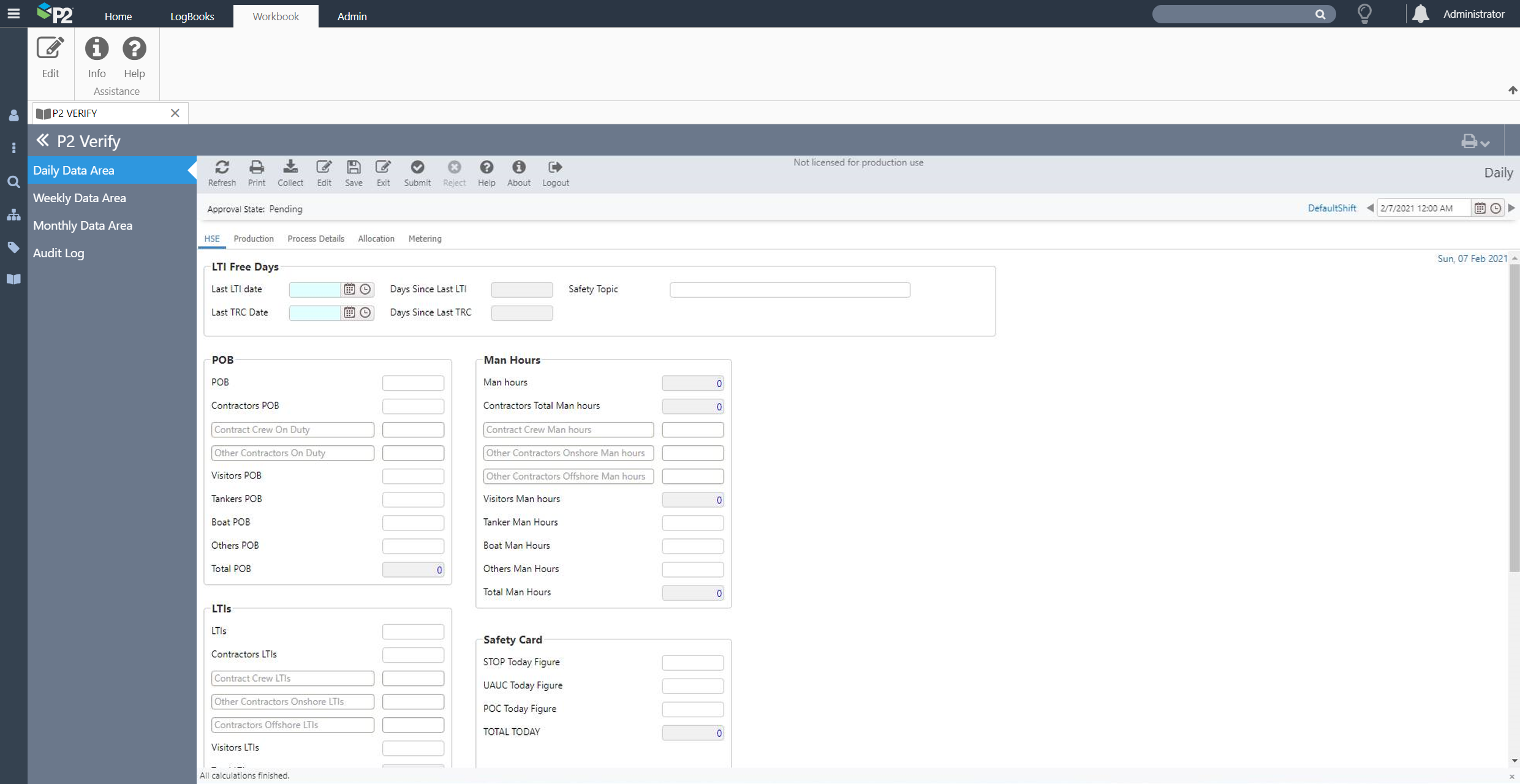
Task: Click the Submit checkmark icon
Action: [417, 167]
